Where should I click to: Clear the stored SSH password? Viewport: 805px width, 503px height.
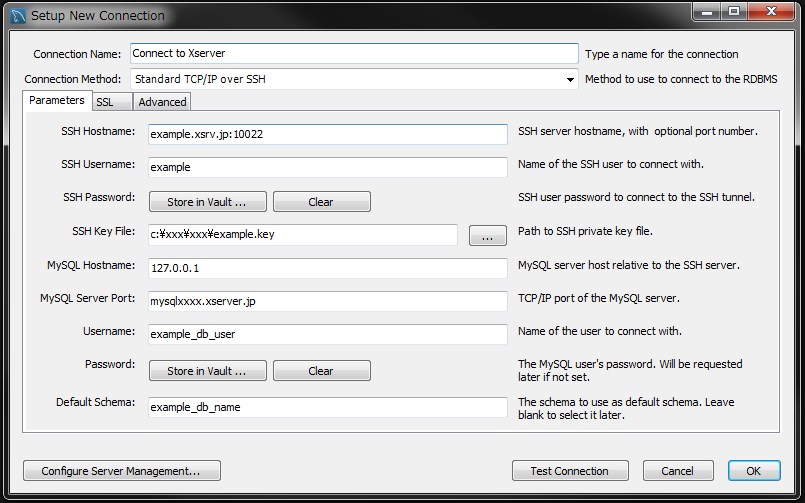coord(321,202)
